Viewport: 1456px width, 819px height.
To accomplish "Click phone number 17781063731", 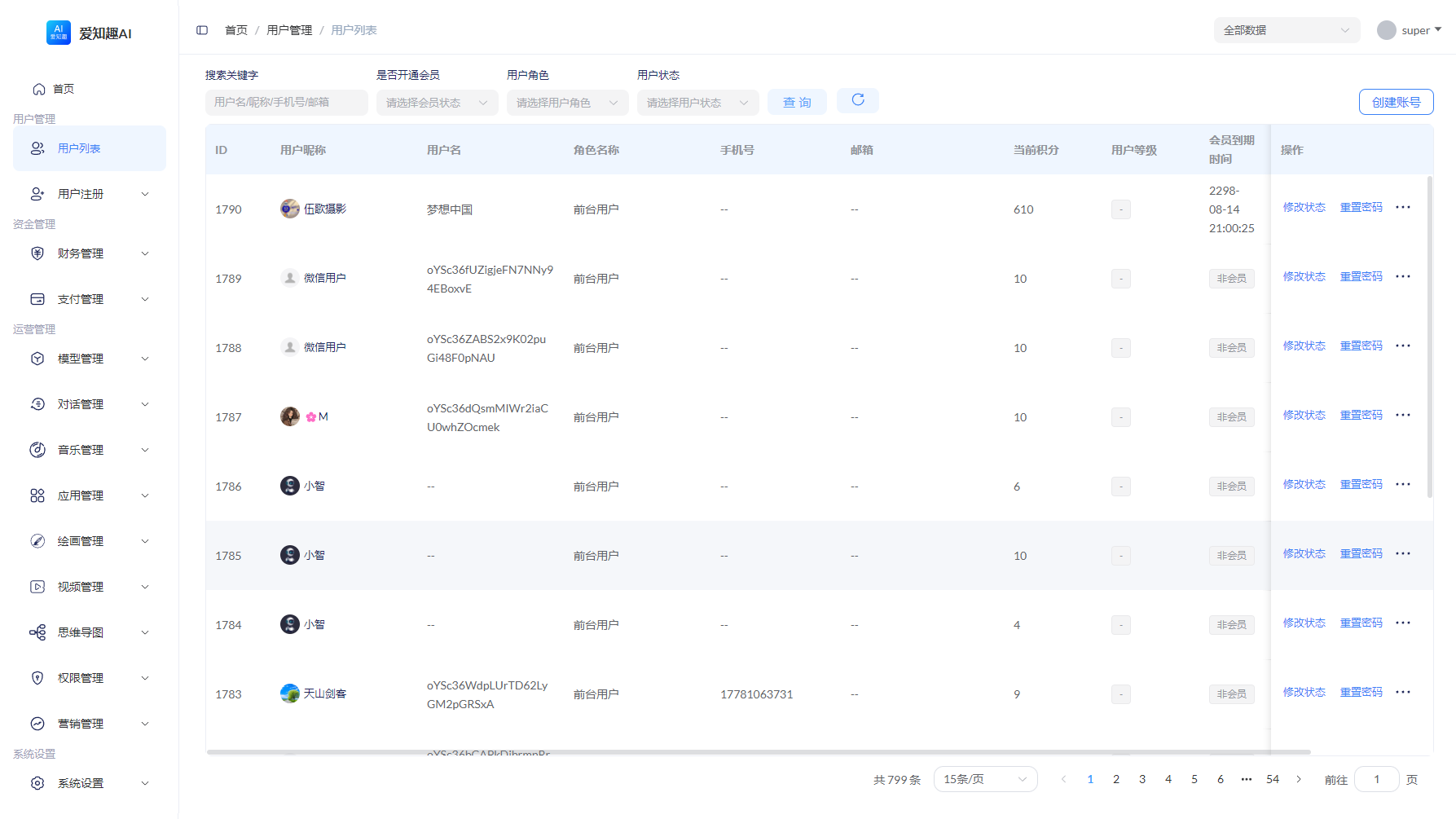I will click(756, 694).
